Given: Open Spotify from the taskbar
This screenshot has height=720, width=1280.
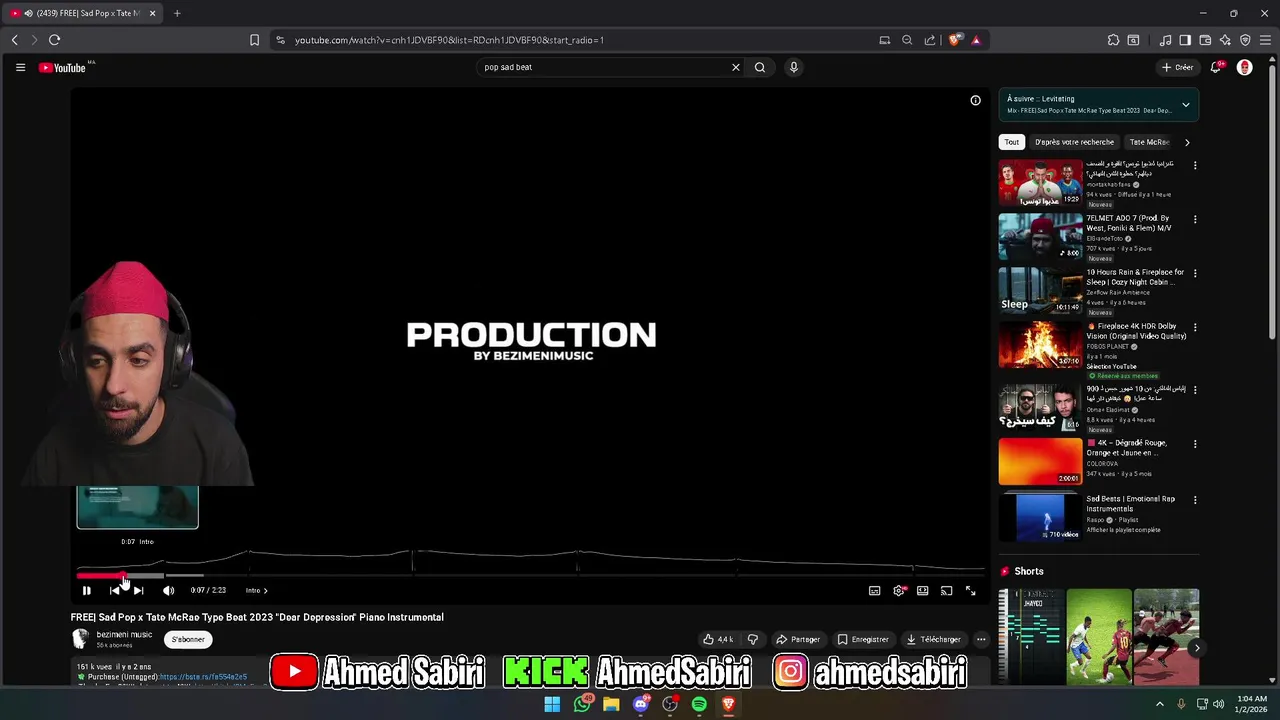Looking at the screenshot, I should [x=699, y=704].
